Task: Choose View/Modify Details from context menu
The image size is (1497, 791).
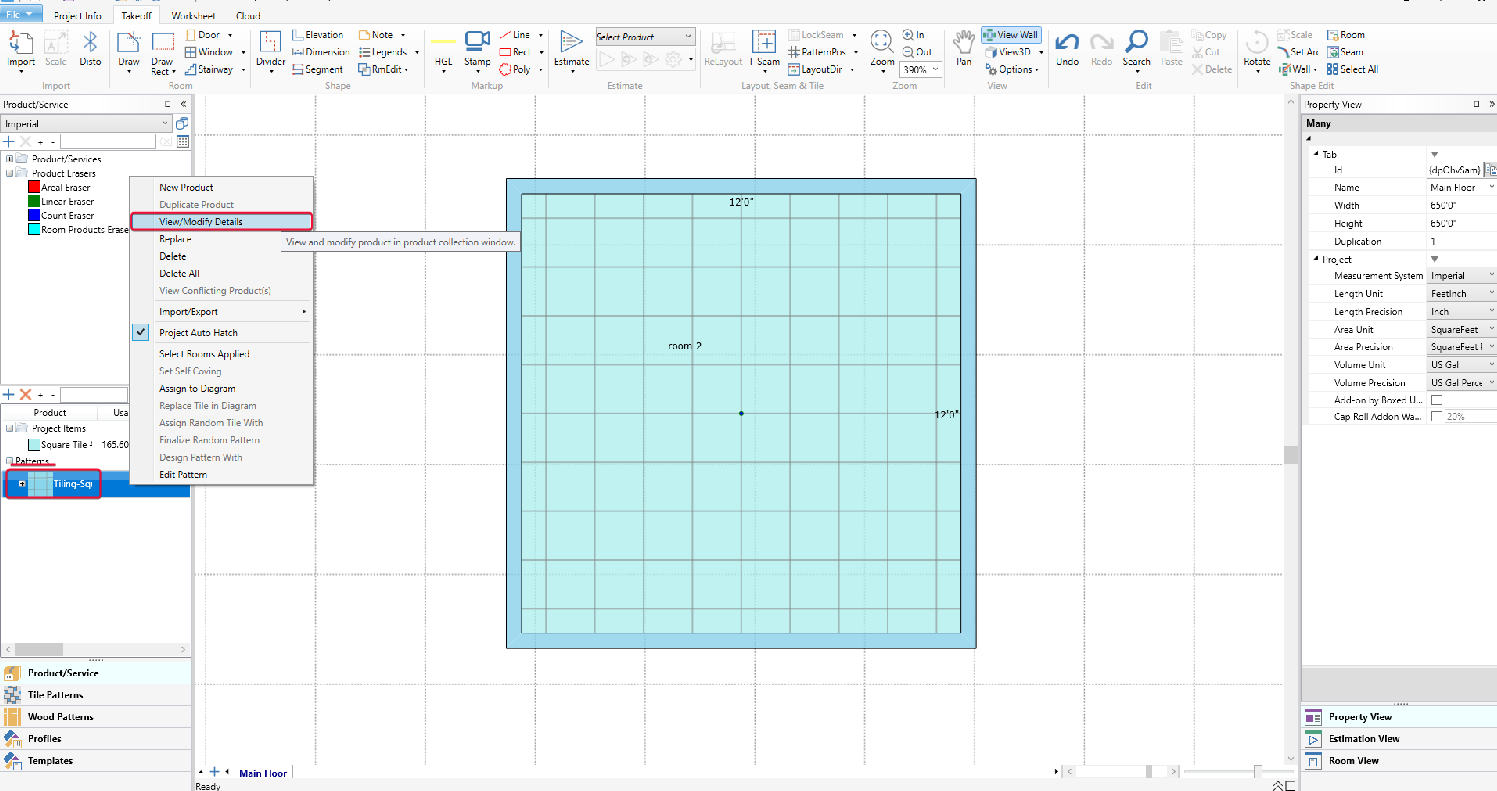Action: (221, 221)
